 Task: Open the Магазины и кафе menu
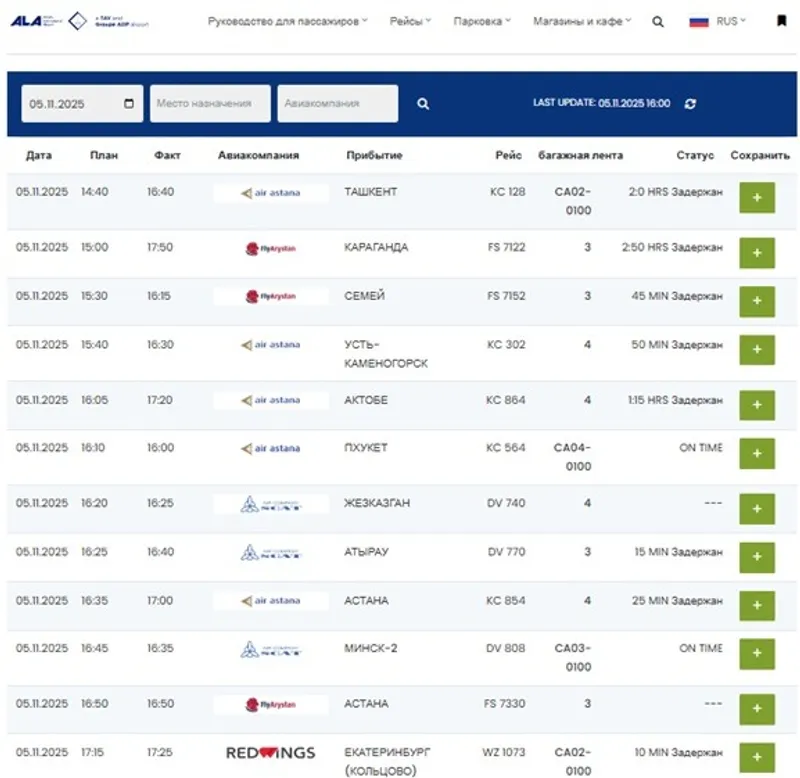click(582, 21)
